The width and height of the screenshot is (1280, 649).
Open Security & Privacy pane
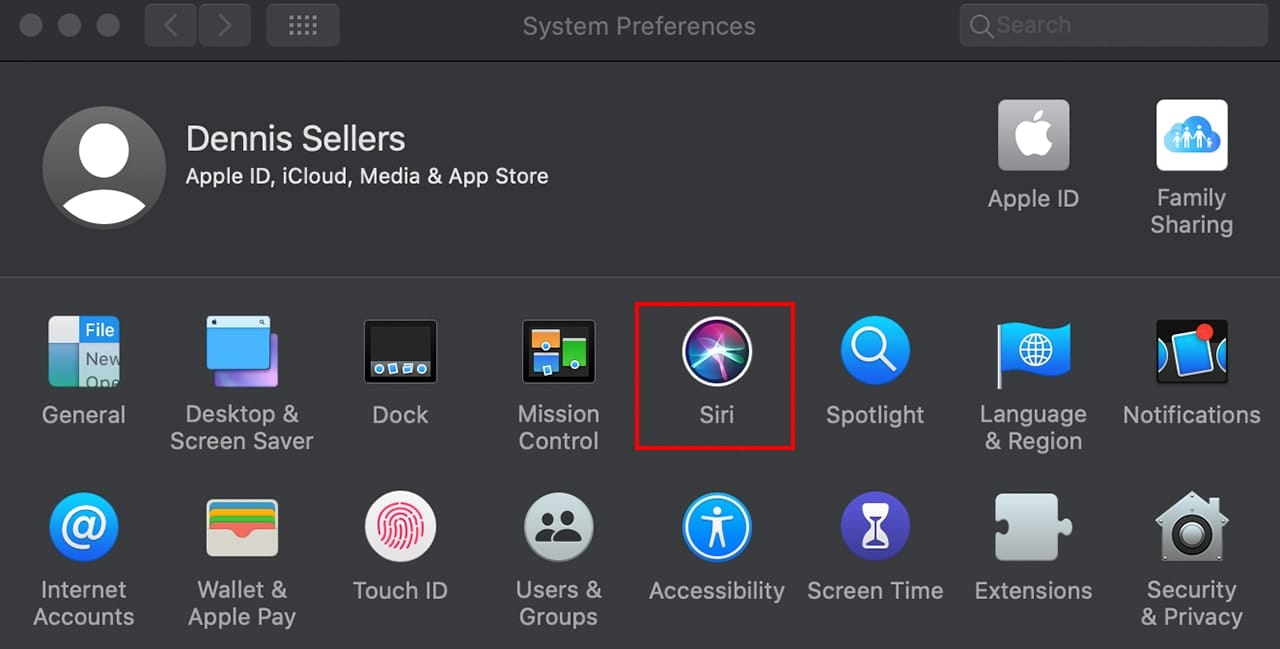tap(1191, 528)
